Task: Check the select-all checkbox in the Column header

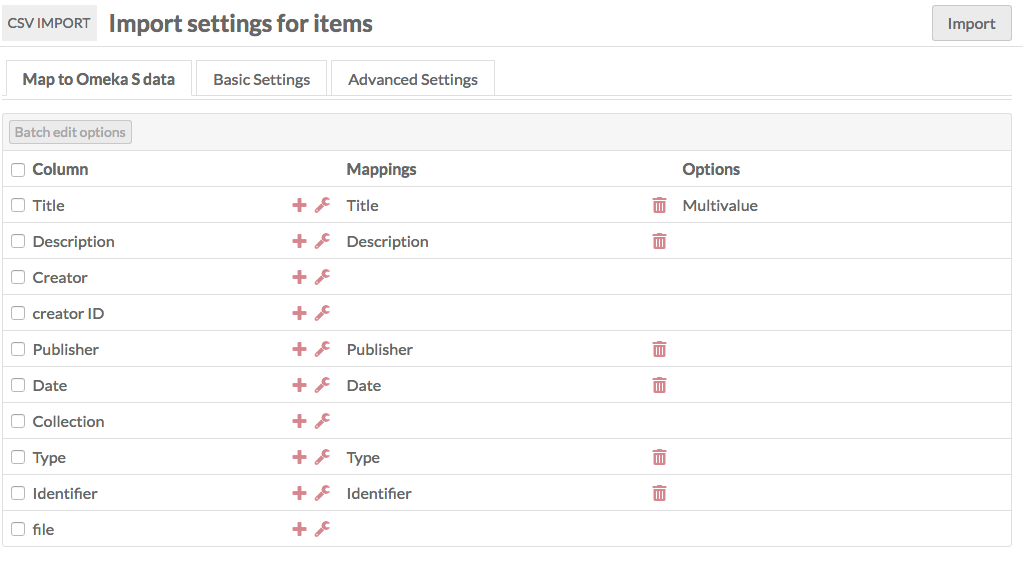Action: coord(18,170)
